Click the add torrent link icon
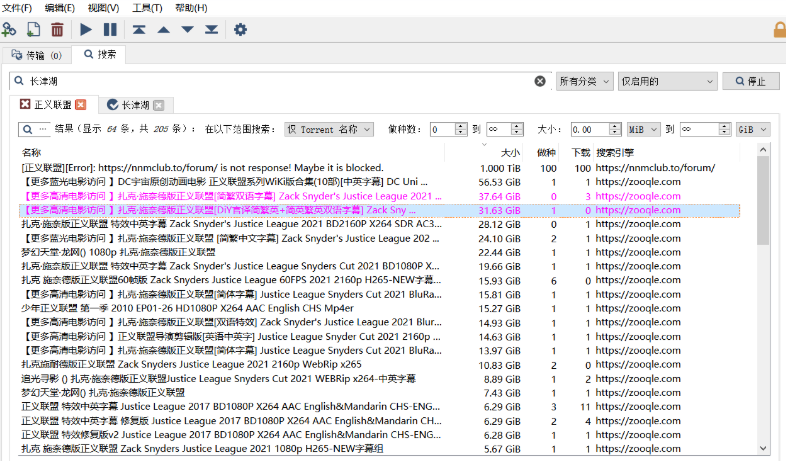786x461 pixels. pyautogui.click(x=9, y=30)
